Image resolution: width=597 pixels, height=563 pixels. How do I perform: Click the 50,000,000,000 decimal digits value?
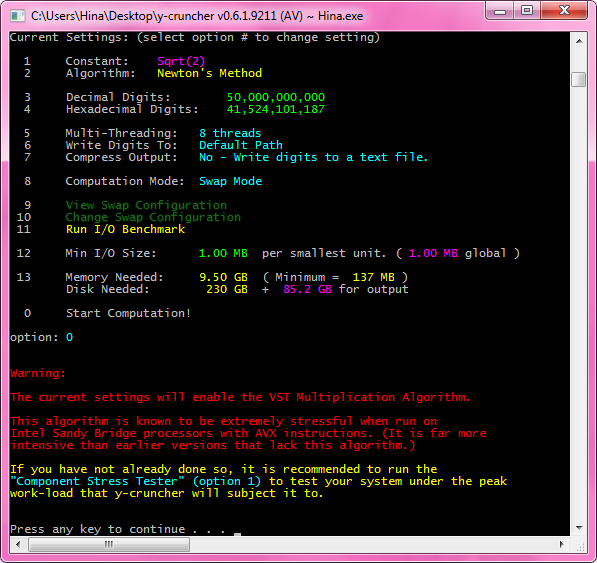(276, 97)
